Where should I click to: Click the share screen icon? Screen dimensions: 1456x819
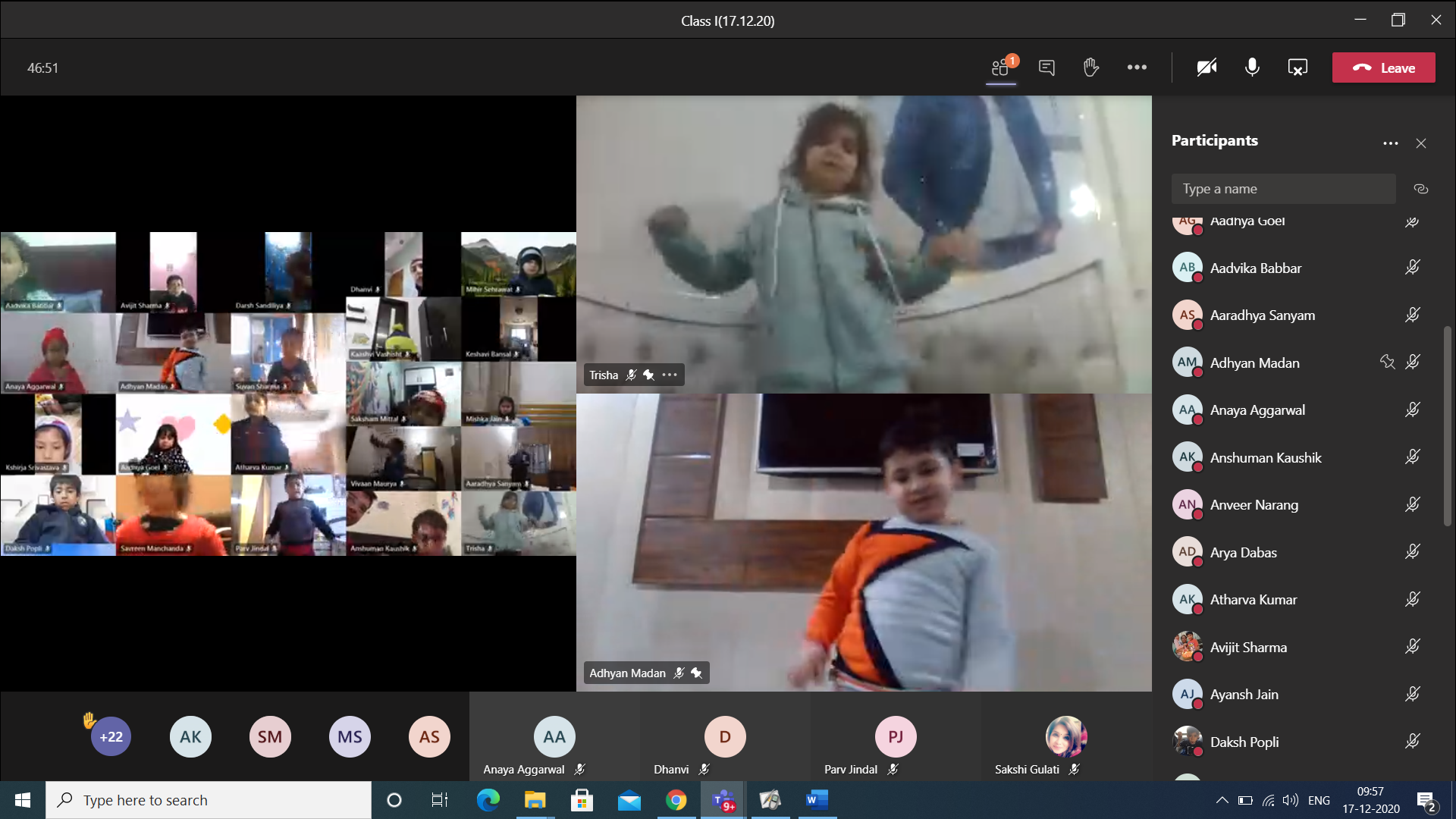pos(1298,67)
